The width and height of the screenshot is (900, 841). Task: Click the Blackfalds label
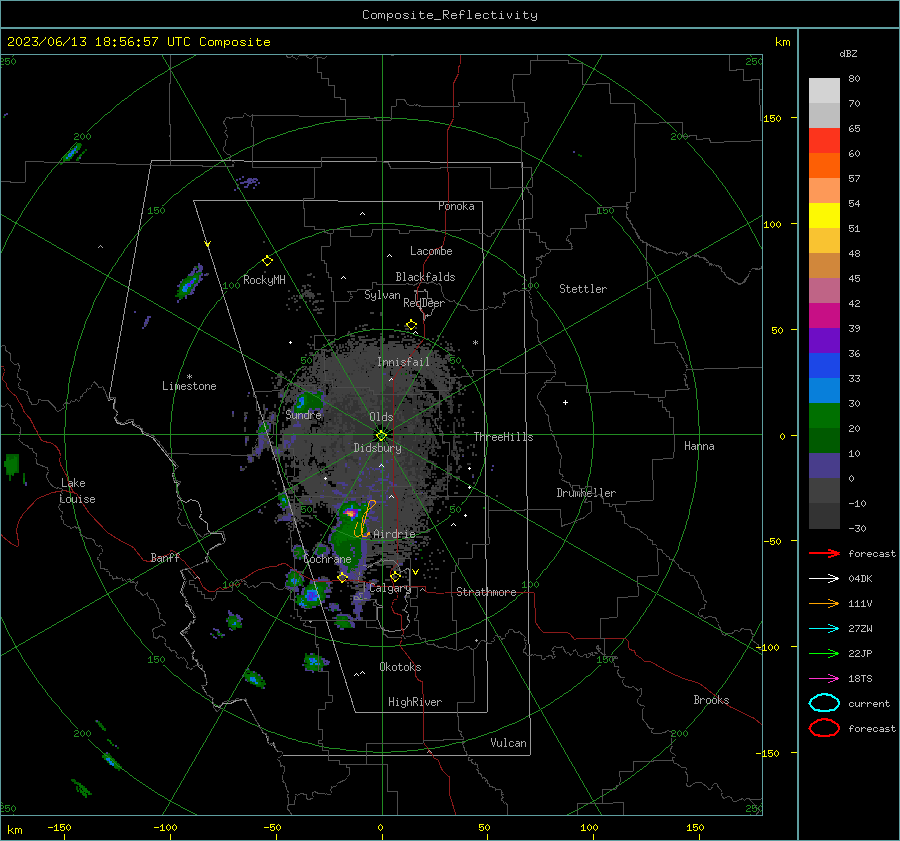(x=425, y=277)
